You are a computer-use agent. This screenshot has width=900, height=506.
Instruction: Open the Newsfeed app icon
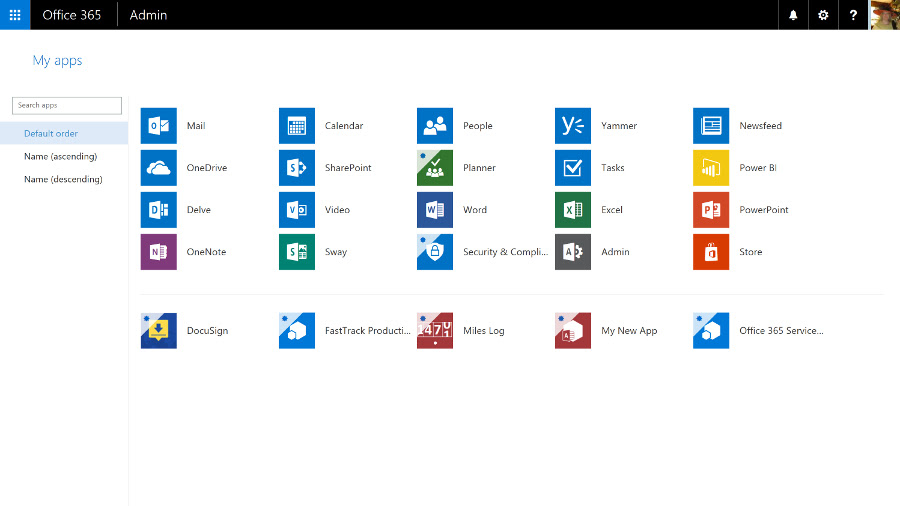coord(711,126)
